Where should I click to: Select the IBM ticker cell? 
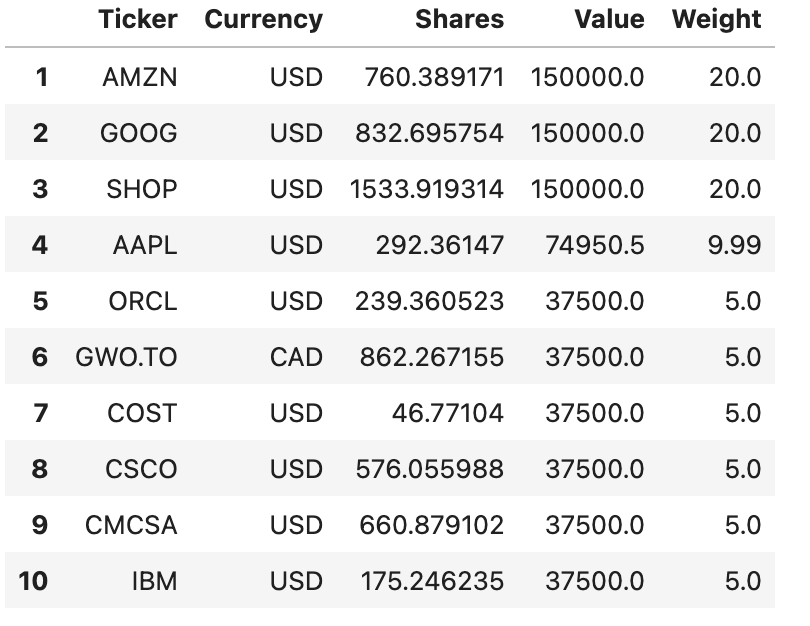point(154,581)
